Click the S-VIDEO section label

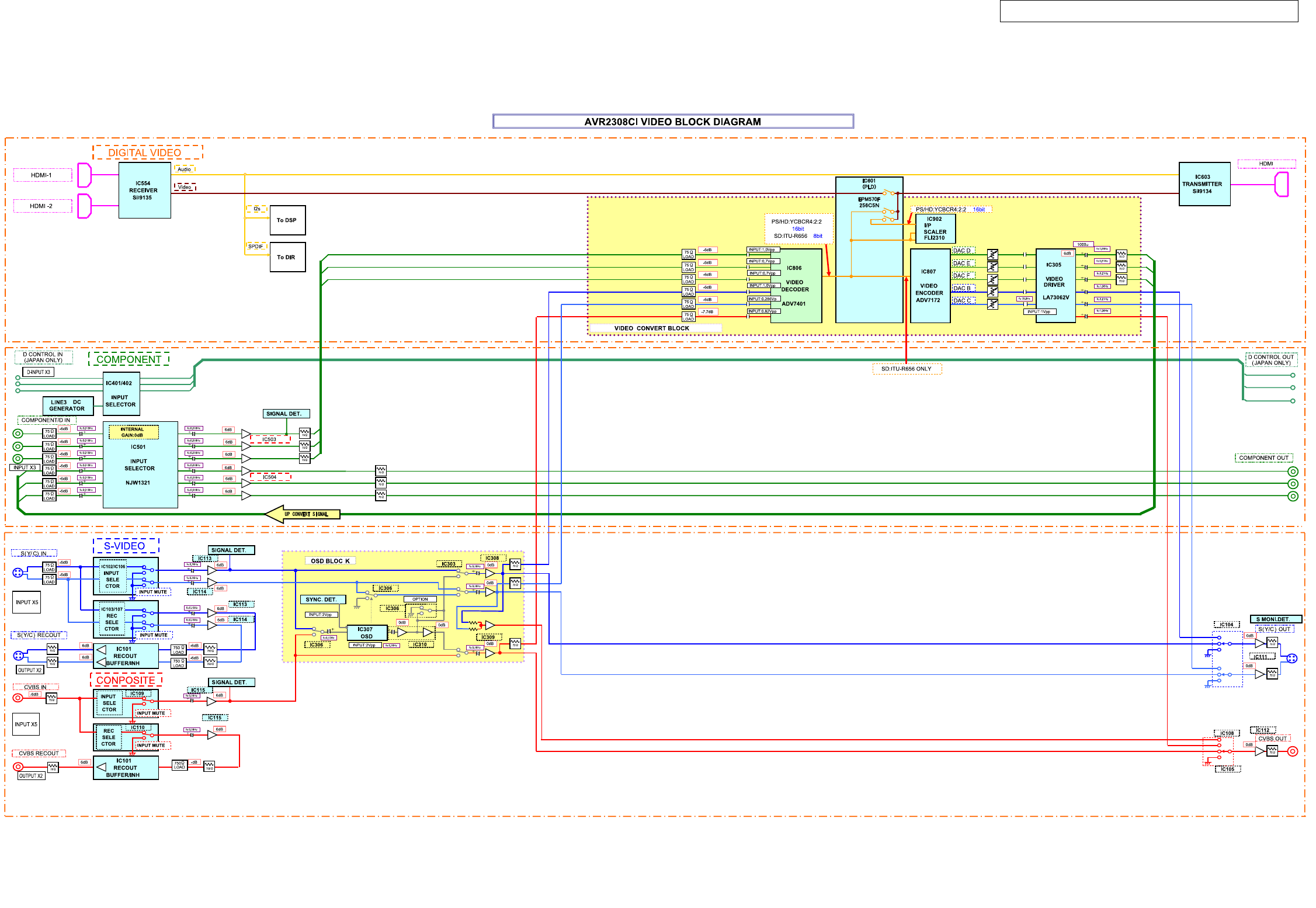(x=126, y=546)
